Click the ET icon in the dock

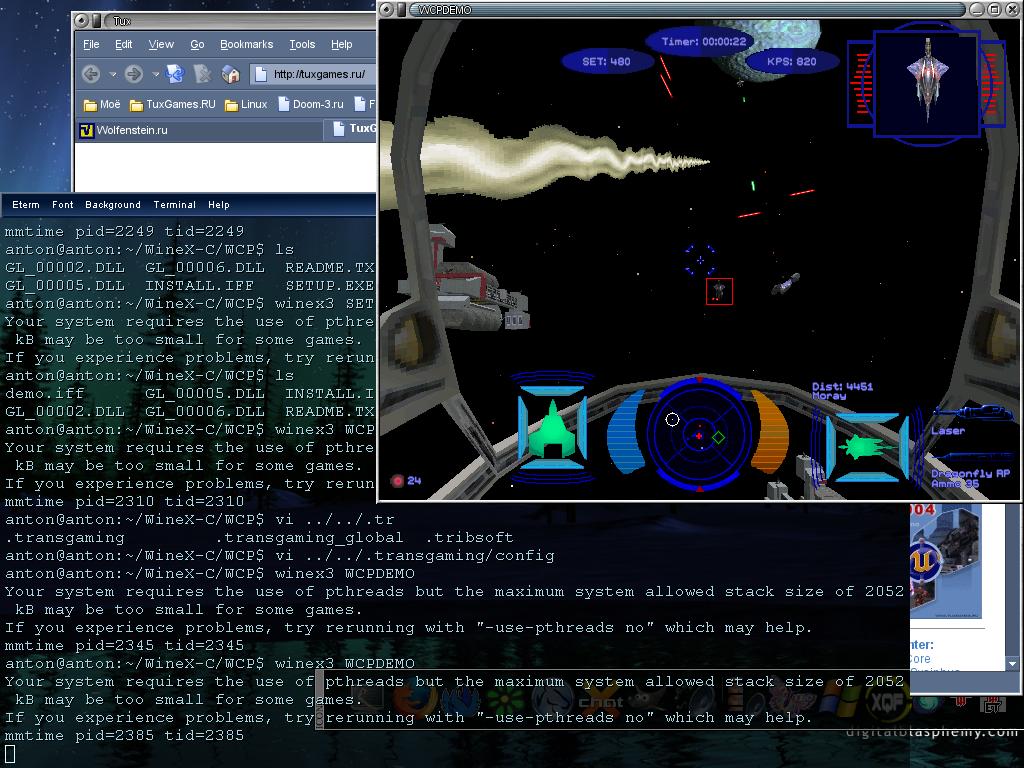pyautogui.click(x=992, y=706)
